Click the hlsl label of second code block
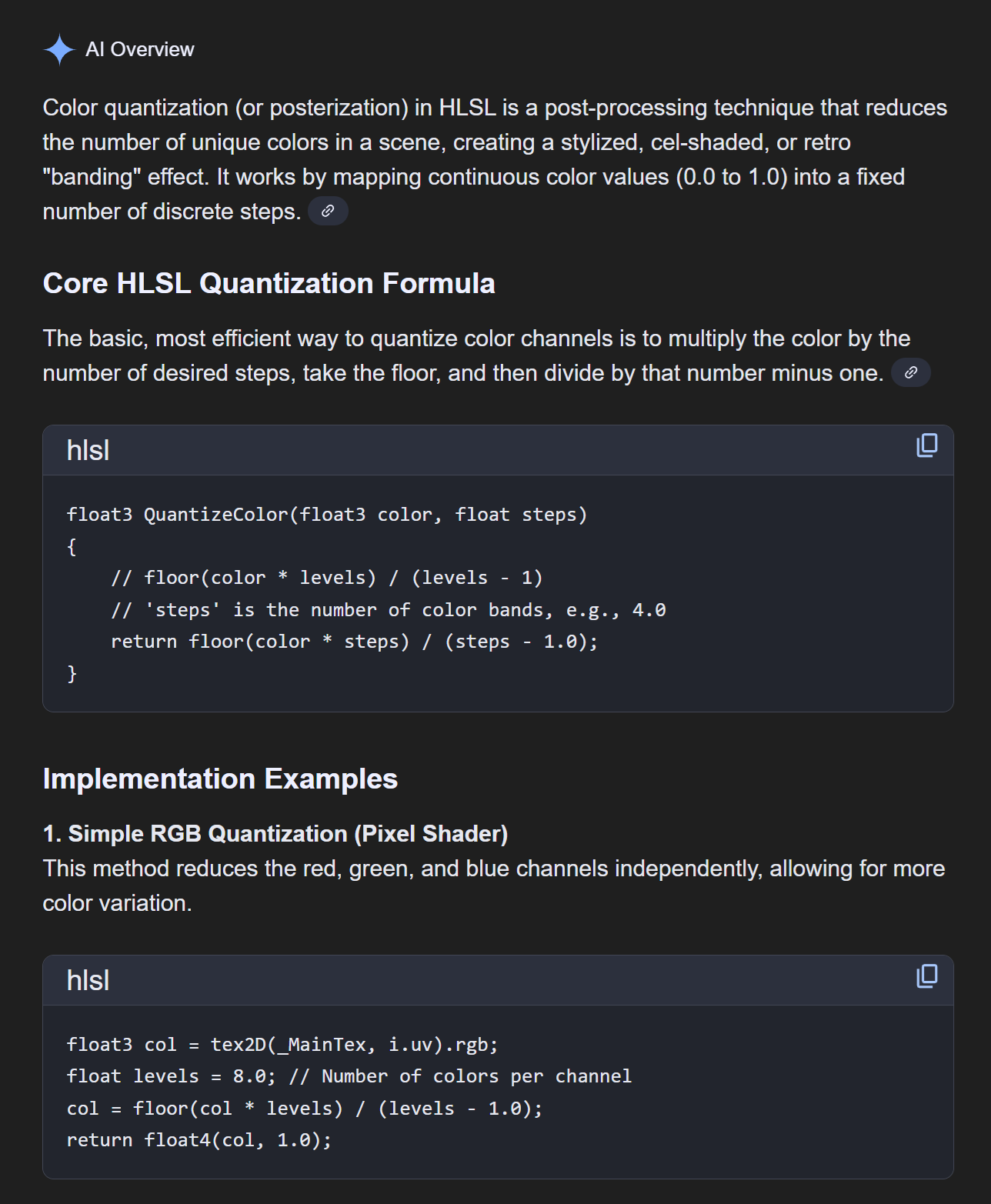This screenshot has width=991, height=1204. (88, 981)
